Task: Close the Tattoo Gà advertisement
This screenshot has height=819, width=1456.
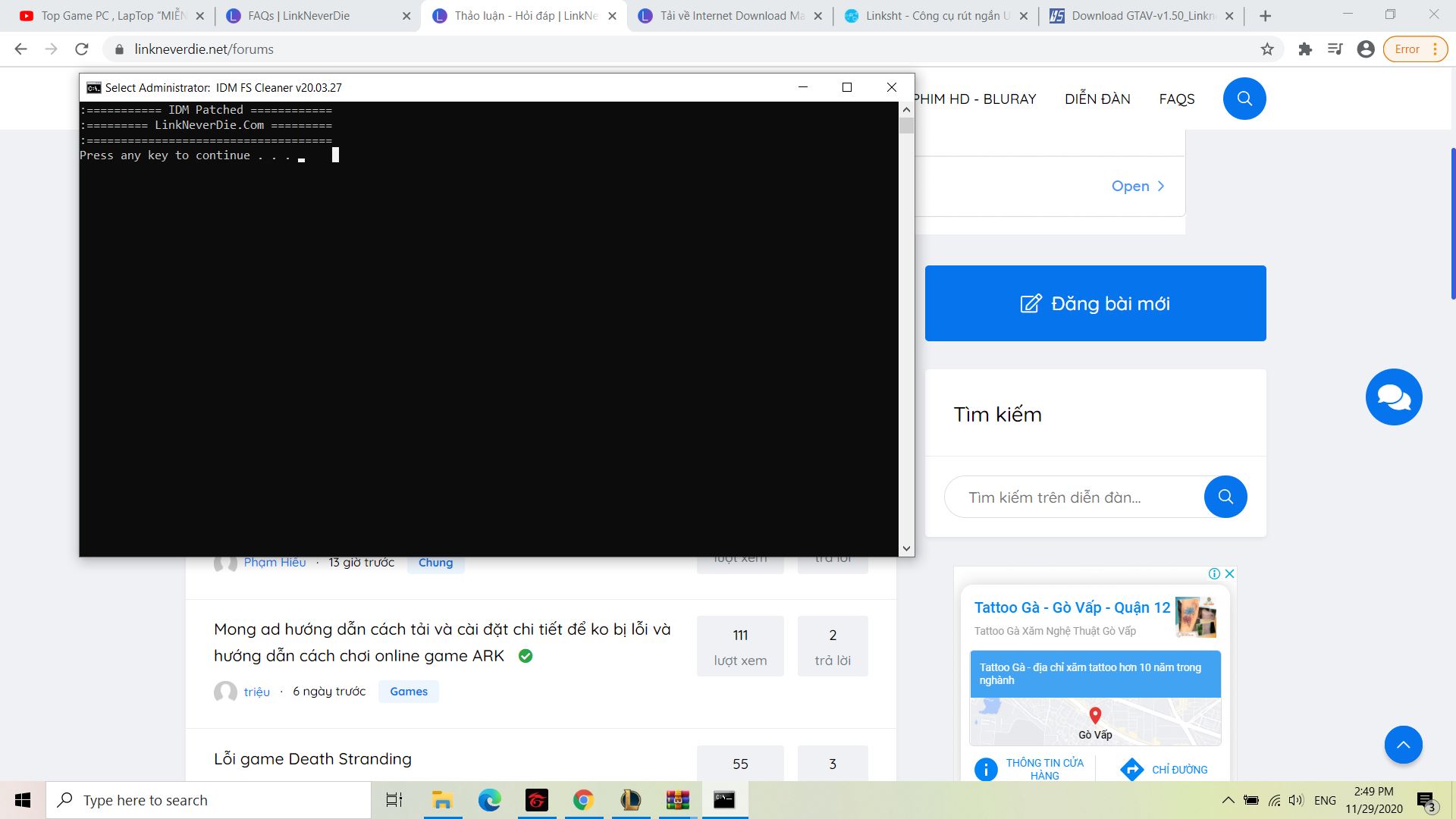Action: (x=1230, y=574)
